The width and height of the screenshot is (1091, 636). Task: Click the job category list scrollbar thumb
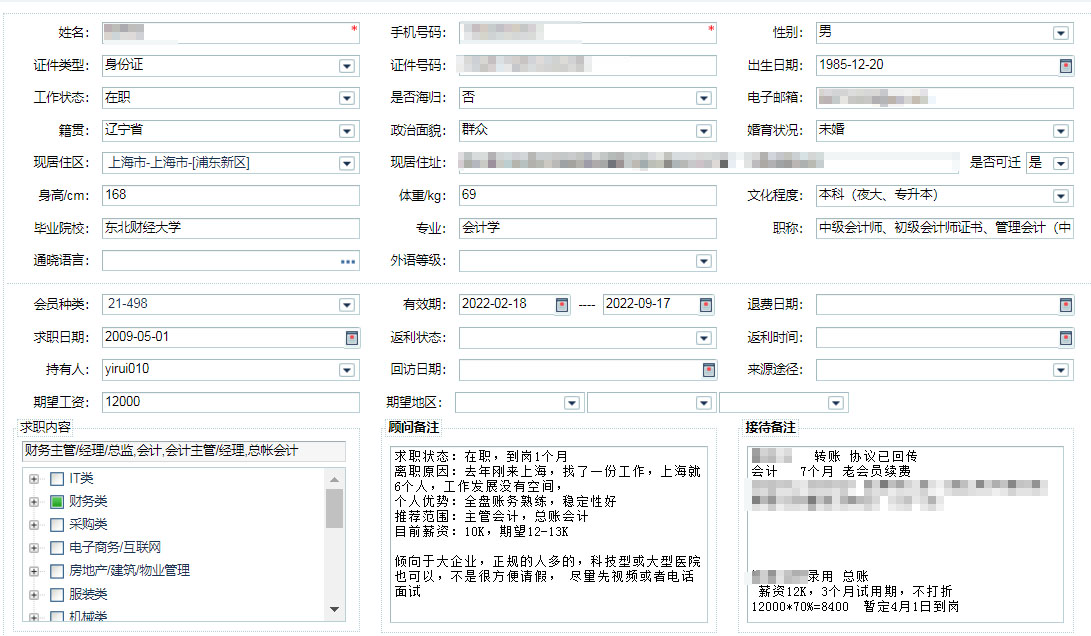(335, 509)
